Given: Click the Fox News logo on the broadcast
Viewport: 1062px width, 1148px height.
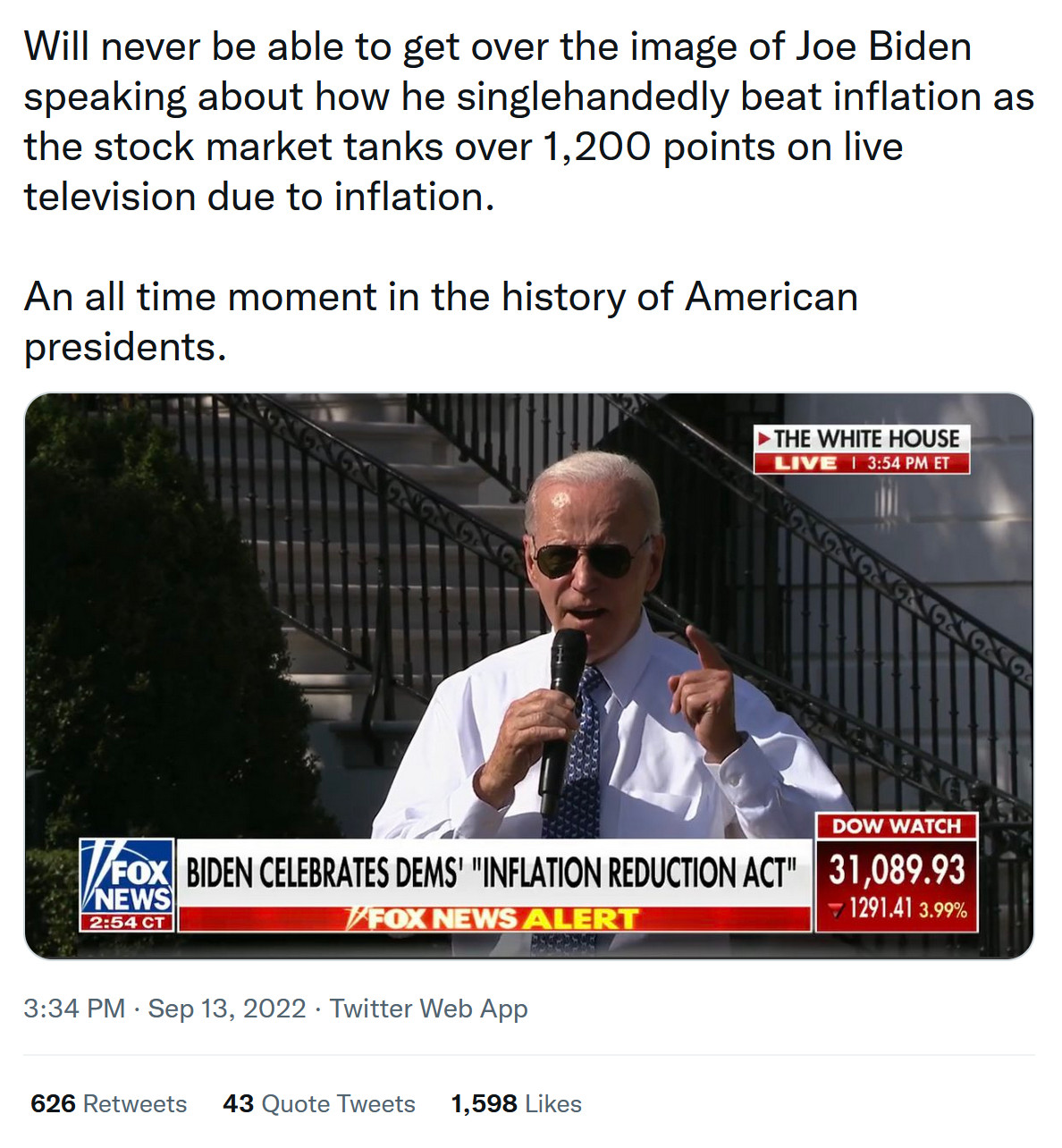Looking at the screenshot, I should [127, 877].
